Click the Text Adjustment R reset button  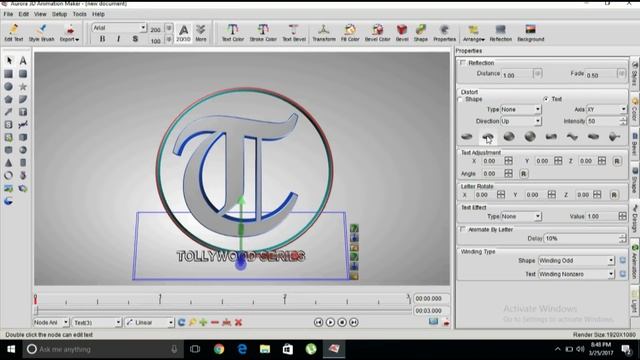(617, 161)
